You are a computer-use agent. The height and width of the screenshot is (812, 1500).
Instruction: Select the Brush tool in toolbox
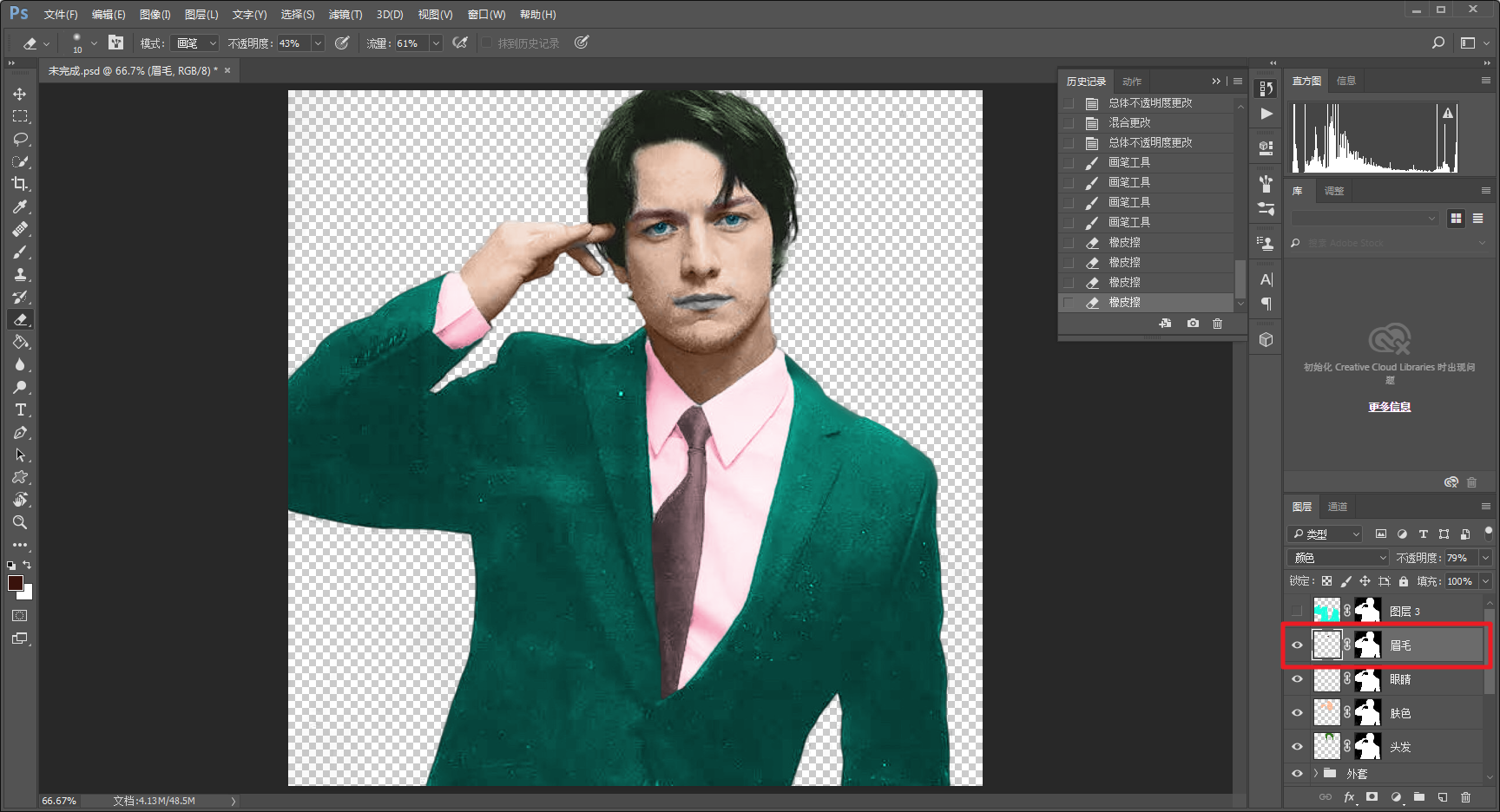pos(20,252)
